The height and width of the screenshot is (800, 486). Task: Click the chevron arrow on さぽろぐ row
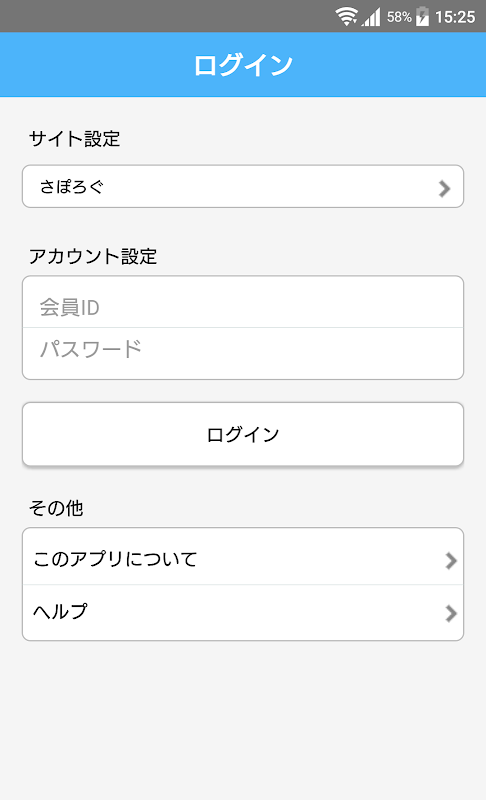tap(444, 188)
